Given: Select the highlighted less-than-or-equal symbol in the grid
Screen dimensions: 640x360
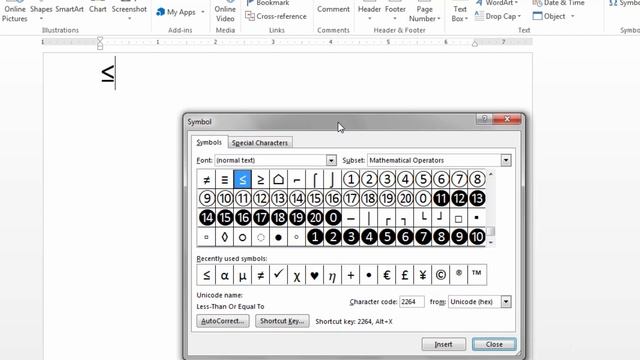Looking at the screenshot, I should (242, 179).
